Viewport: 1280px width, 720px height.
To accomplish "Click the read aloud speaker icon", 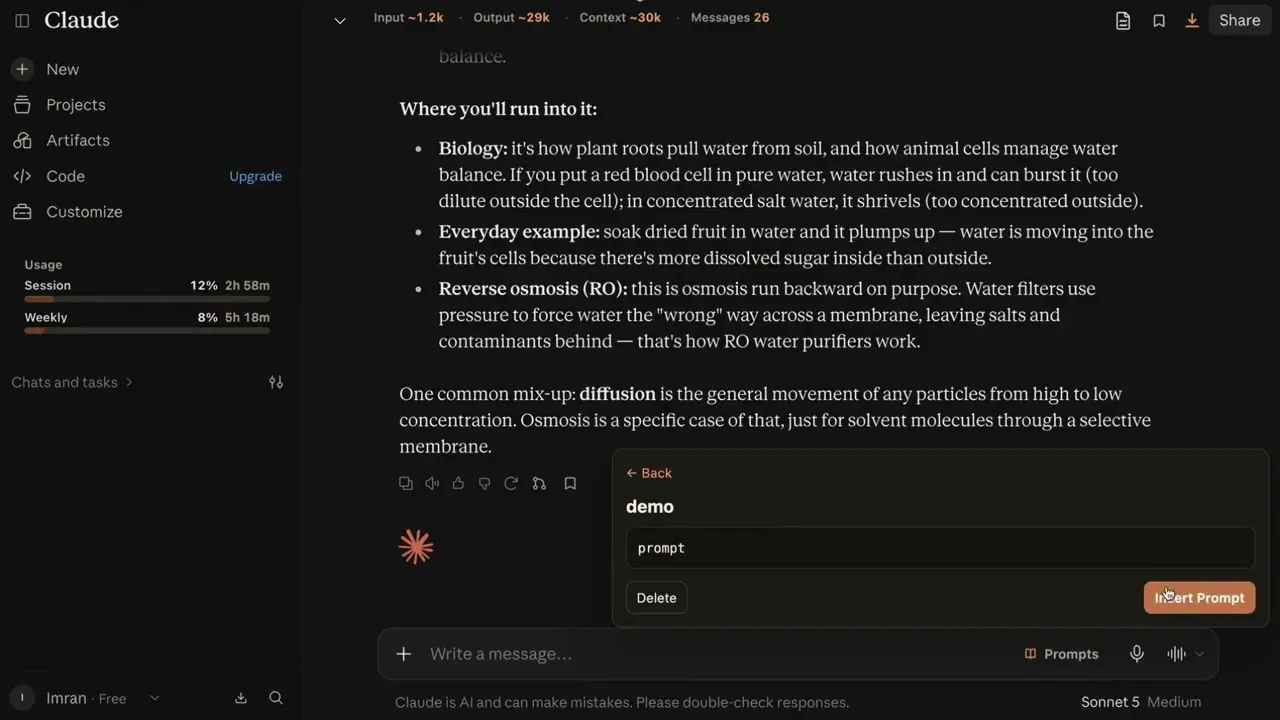I will [432, 483].
